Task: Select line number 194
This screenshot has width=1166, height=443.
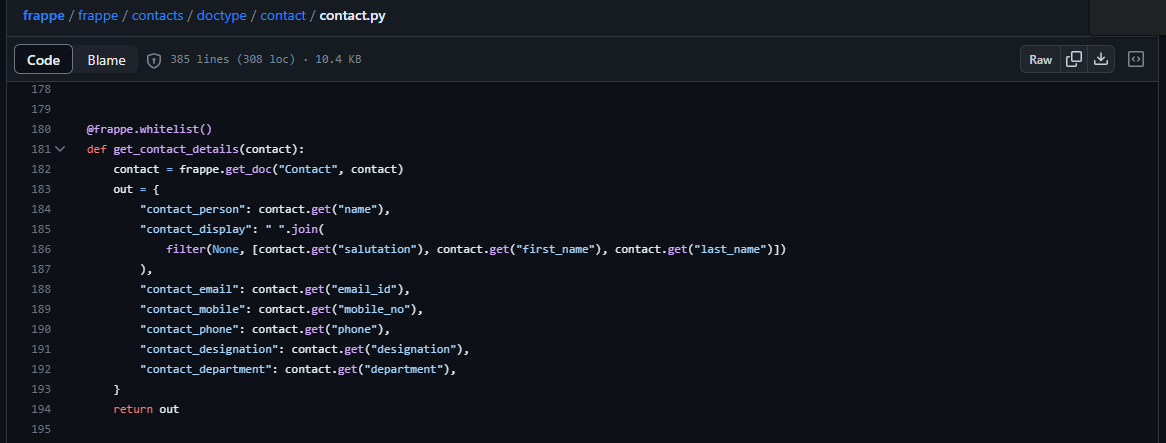Action: 41,410
